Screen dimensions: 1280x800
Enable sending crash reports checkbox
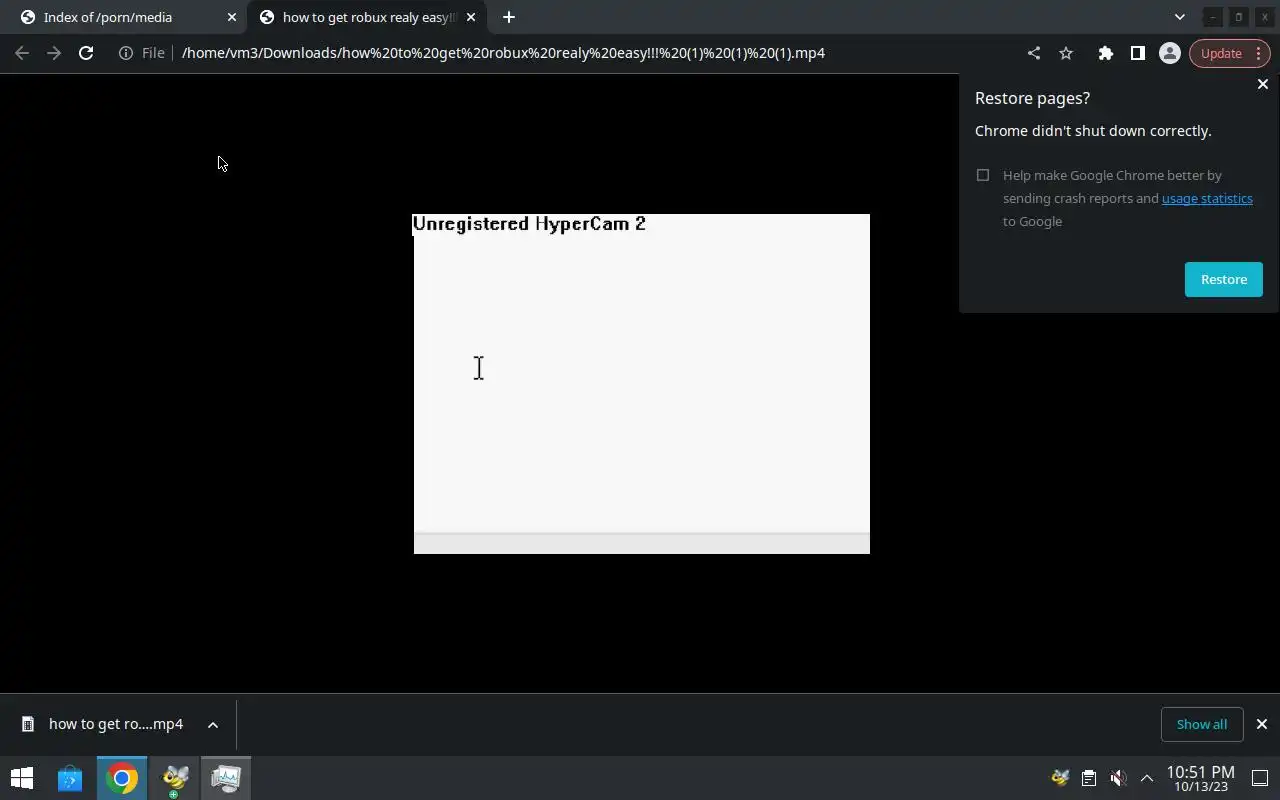pyautogui.click(x=983, y=175)
